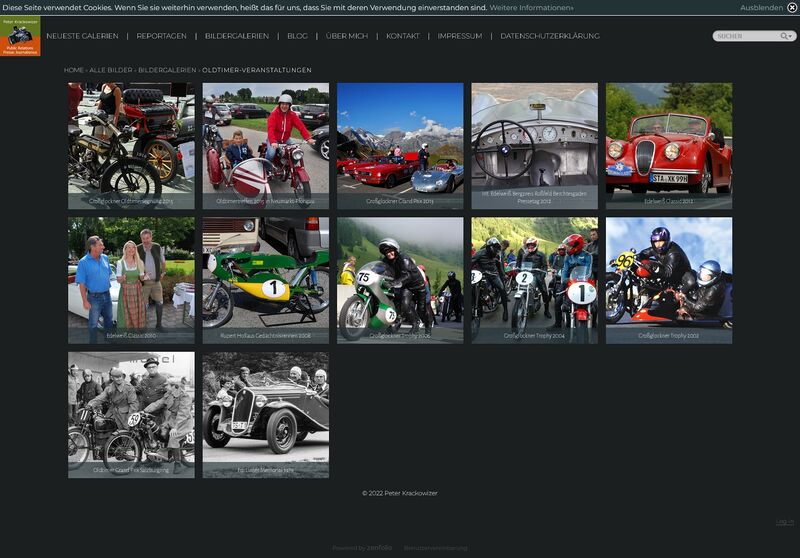Click the Ausblenden link in cookie banner
This screenshot has width=800, height=558.
(761, 8)
